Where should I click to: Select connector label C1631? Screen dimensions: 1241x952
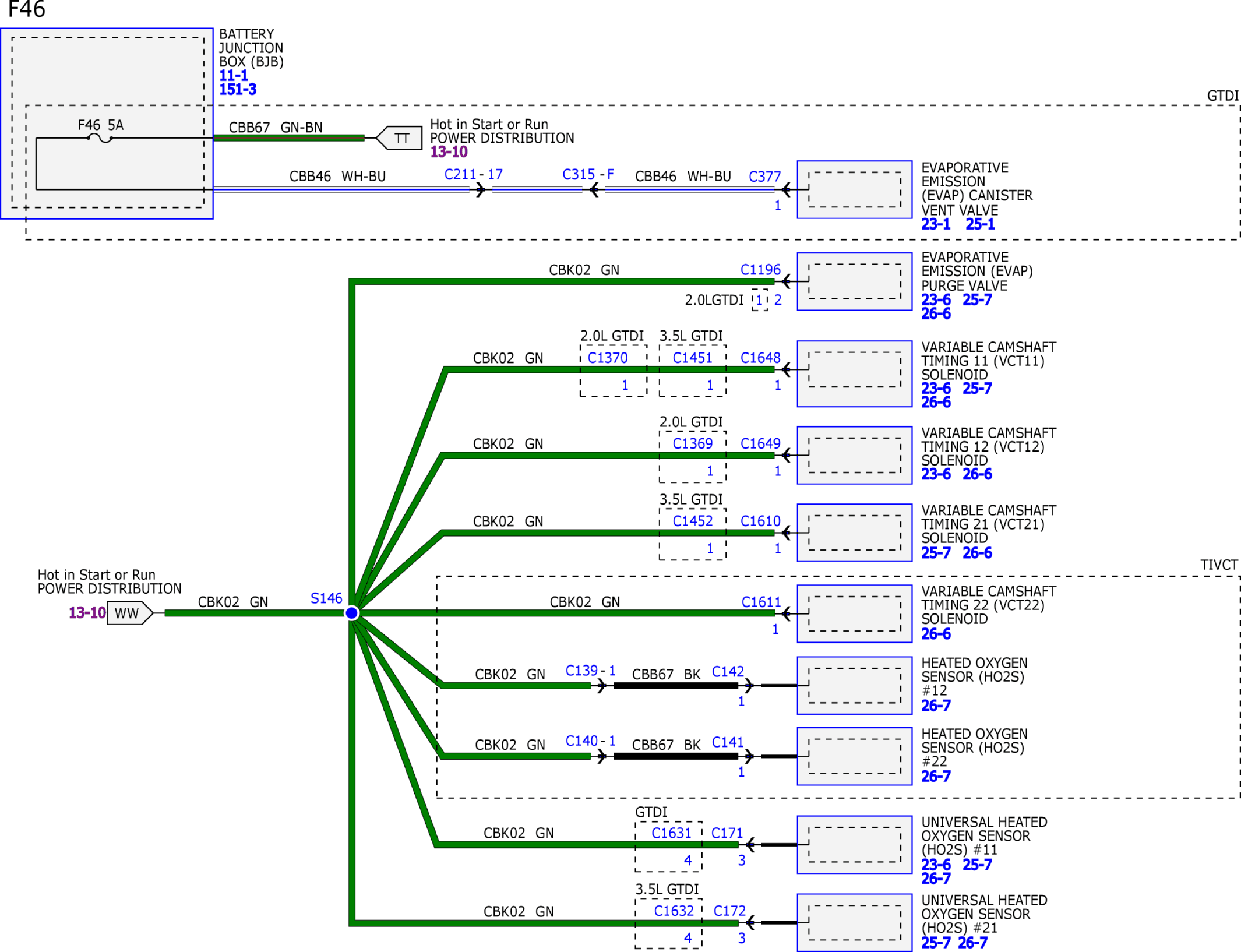pyautogui.click(x=671, y=833)
